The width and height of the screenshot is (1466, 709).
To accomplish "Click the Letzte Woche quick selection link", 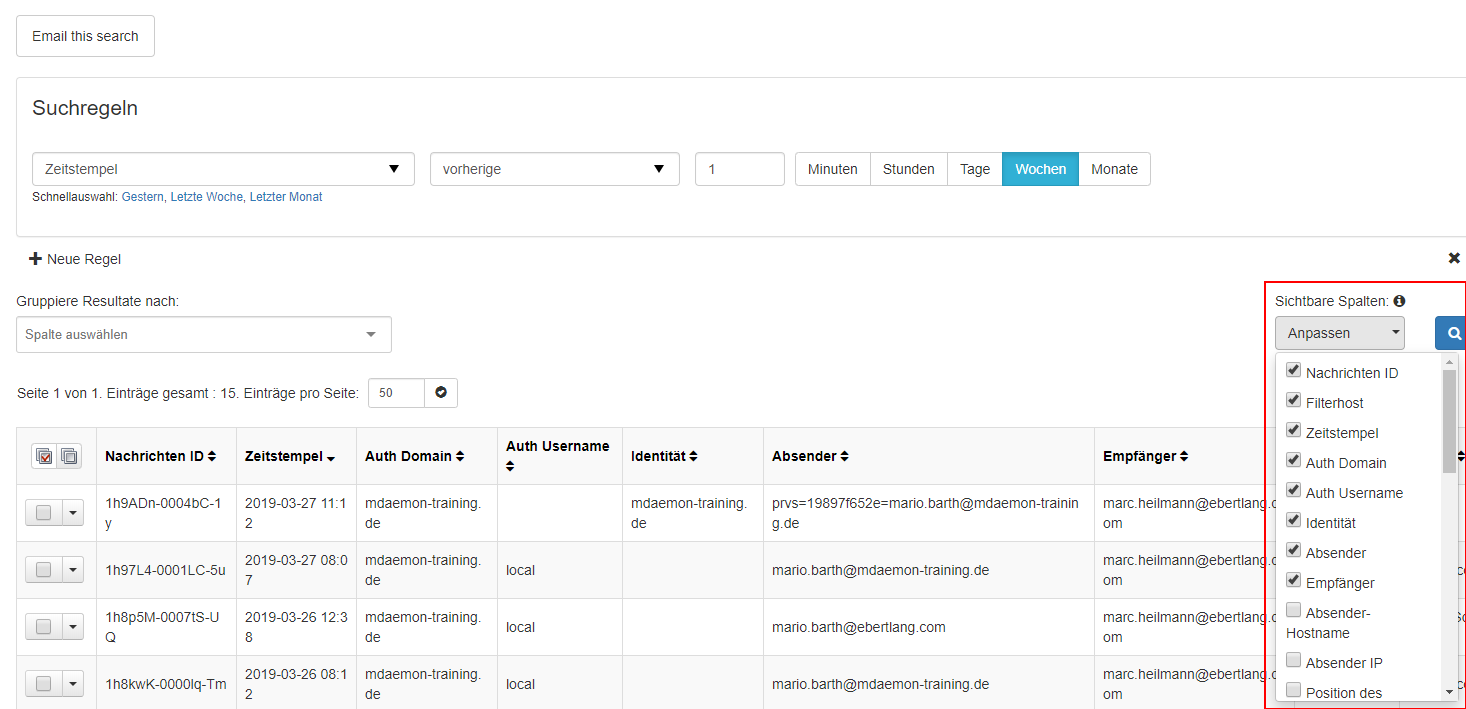I will click(x=206, y=197).
